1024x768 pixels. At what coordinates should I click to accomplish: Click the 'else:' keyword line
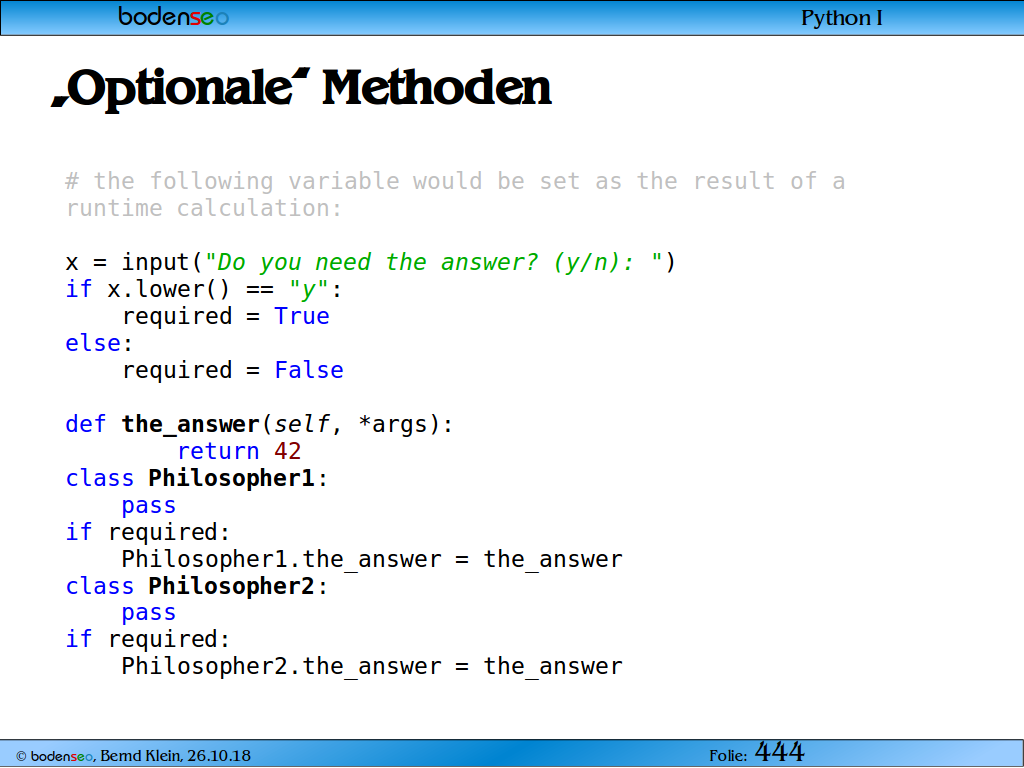pyautogui.click(x=99, y=343)
